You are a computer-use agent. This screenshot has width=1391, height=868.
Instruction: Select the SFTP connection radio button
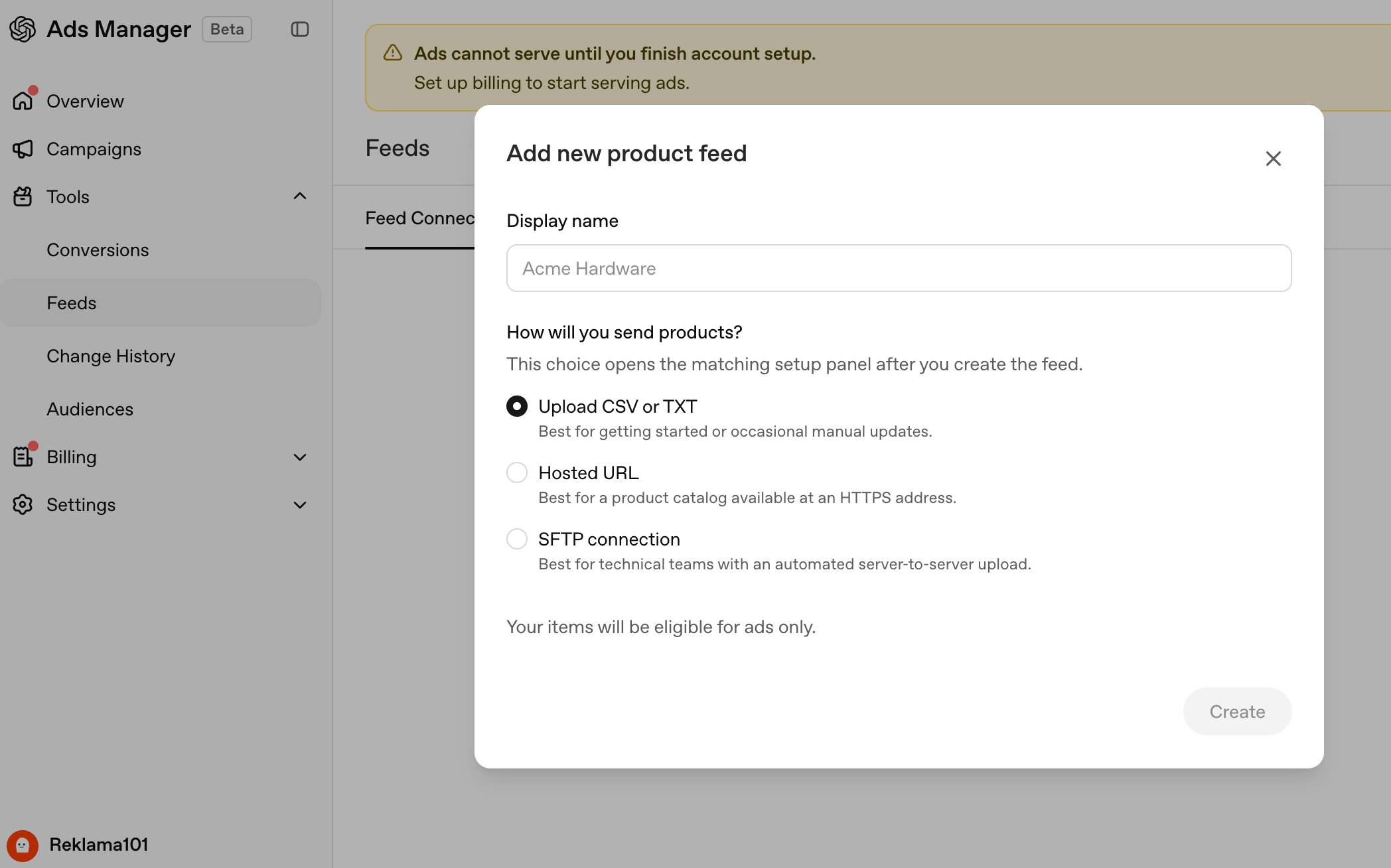coord(517,539)
